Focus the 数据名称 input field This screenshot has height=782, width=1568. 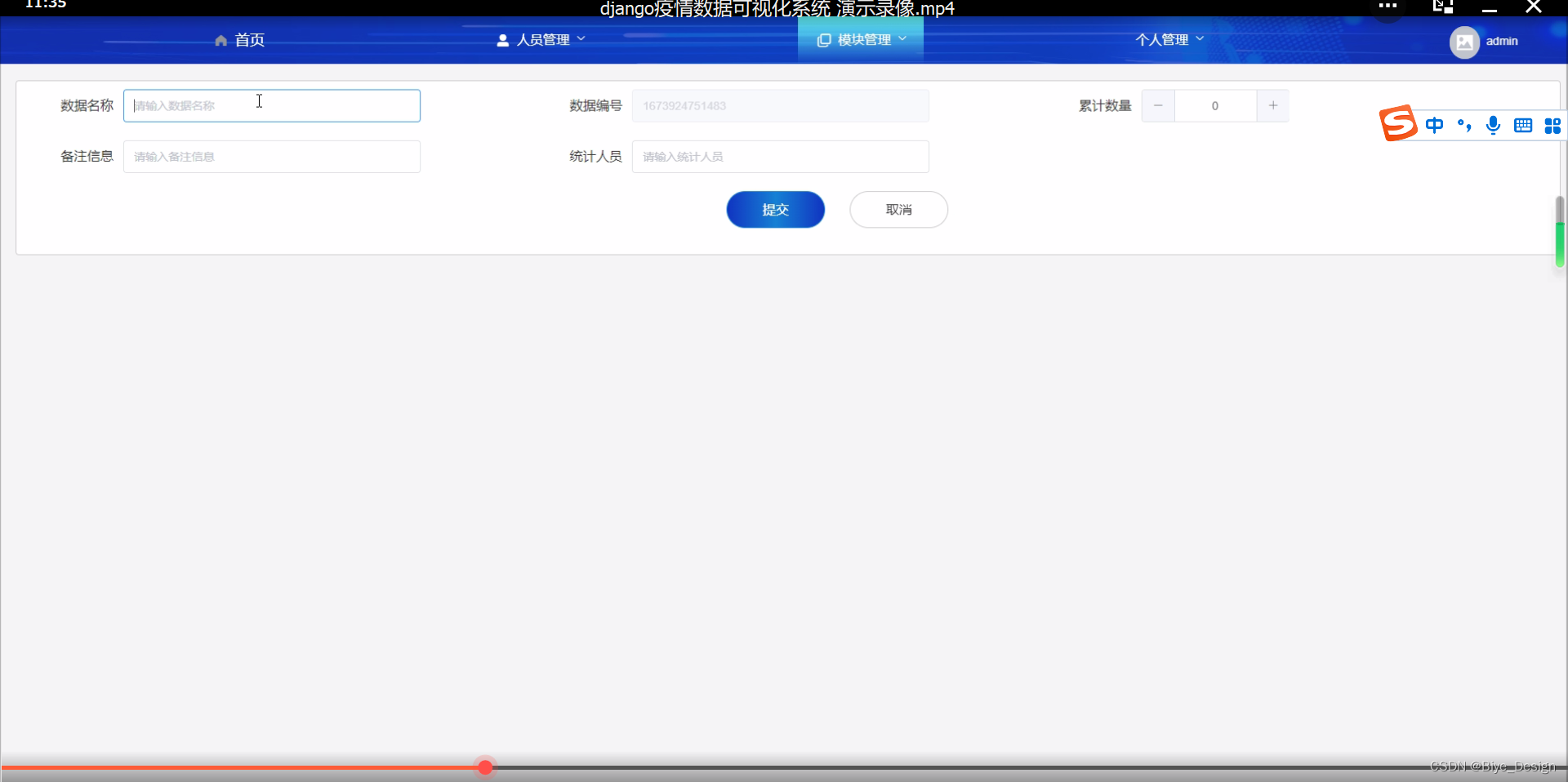[272, 106]
